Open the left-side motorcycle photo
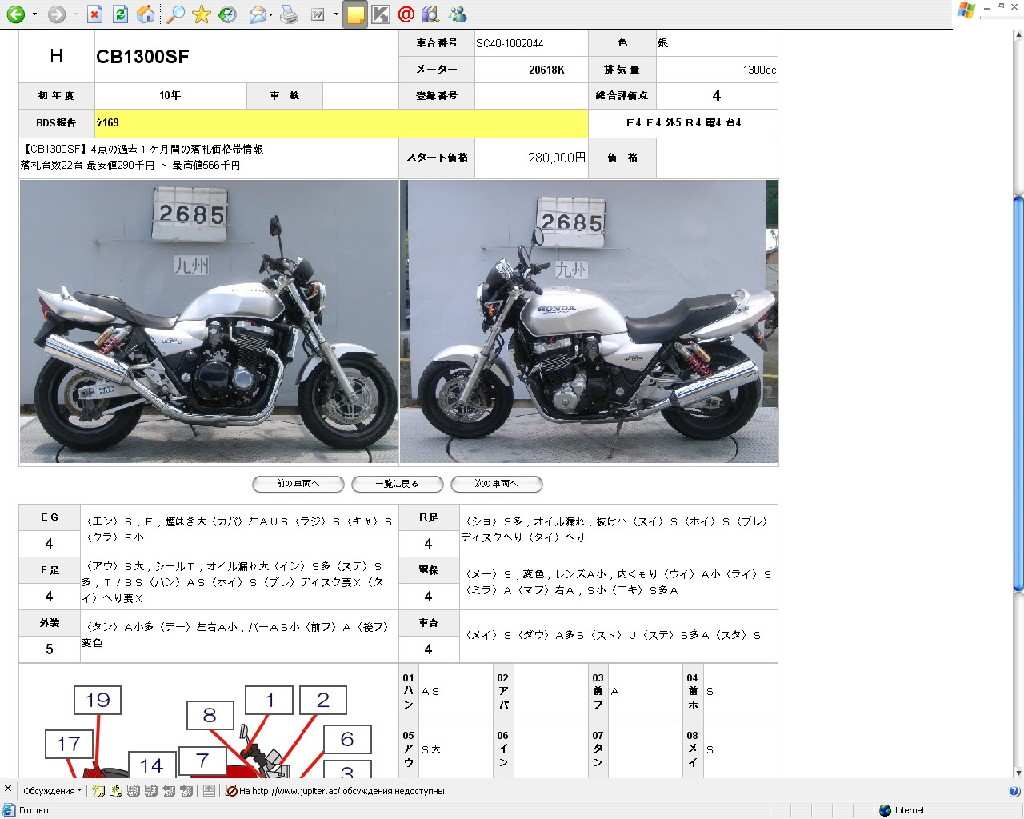 point(209,321)
